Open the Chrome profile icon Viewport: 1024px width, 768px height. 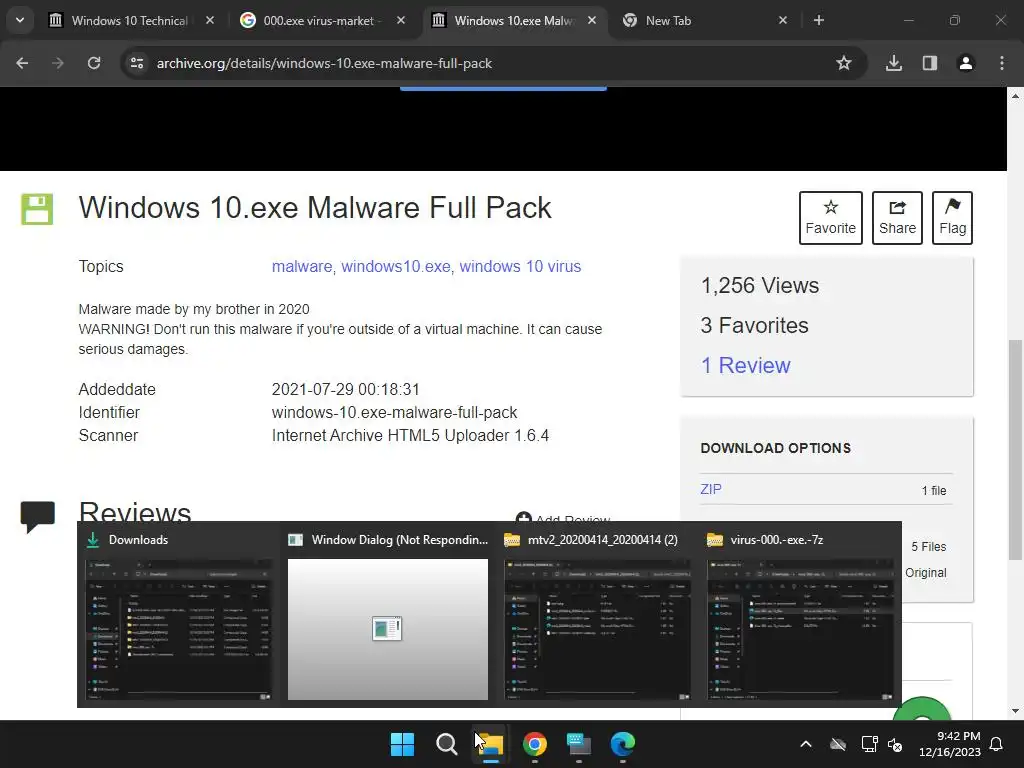tap(966, 63)
